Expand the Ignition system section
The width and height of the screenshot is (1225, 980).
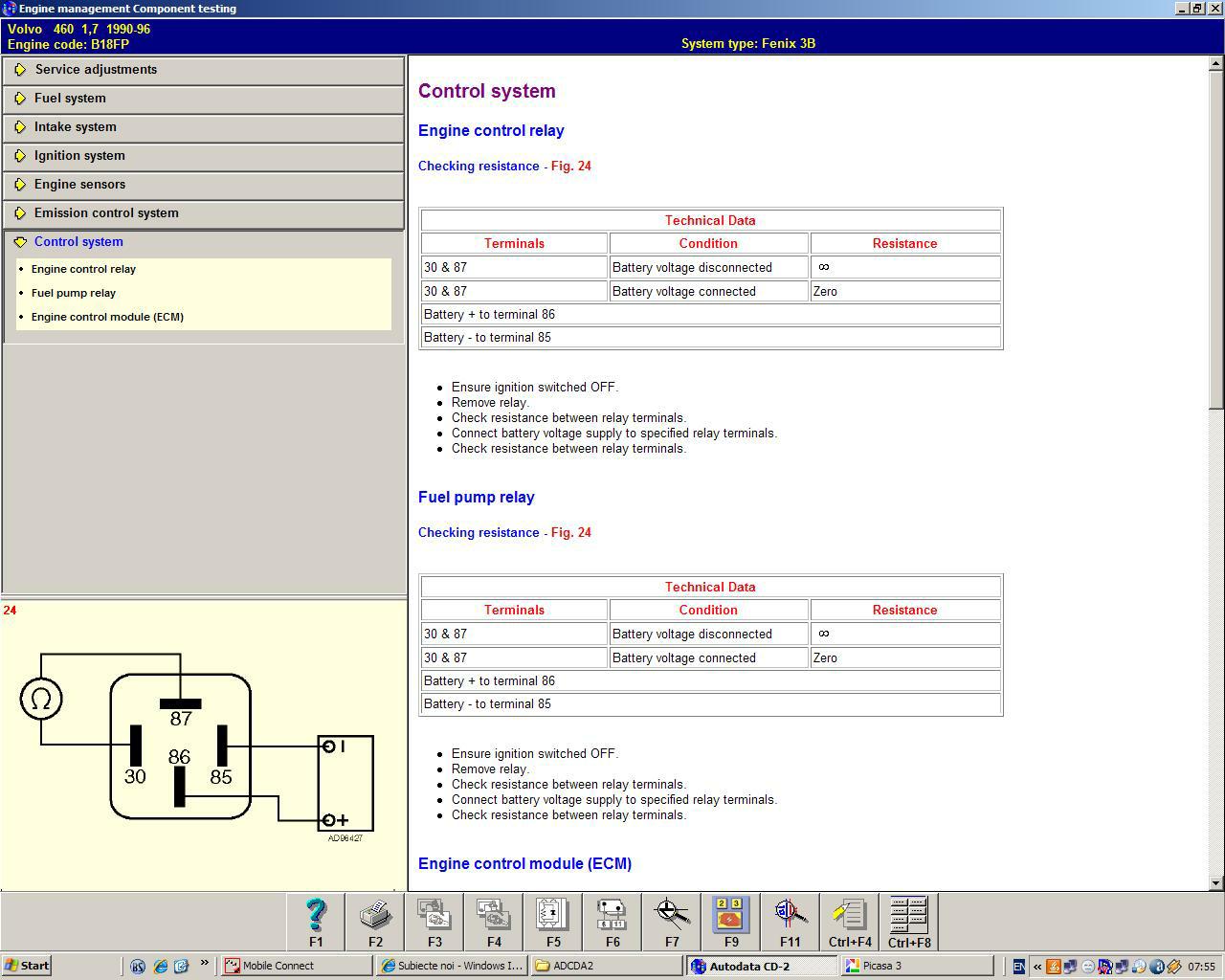click(79, 156)
